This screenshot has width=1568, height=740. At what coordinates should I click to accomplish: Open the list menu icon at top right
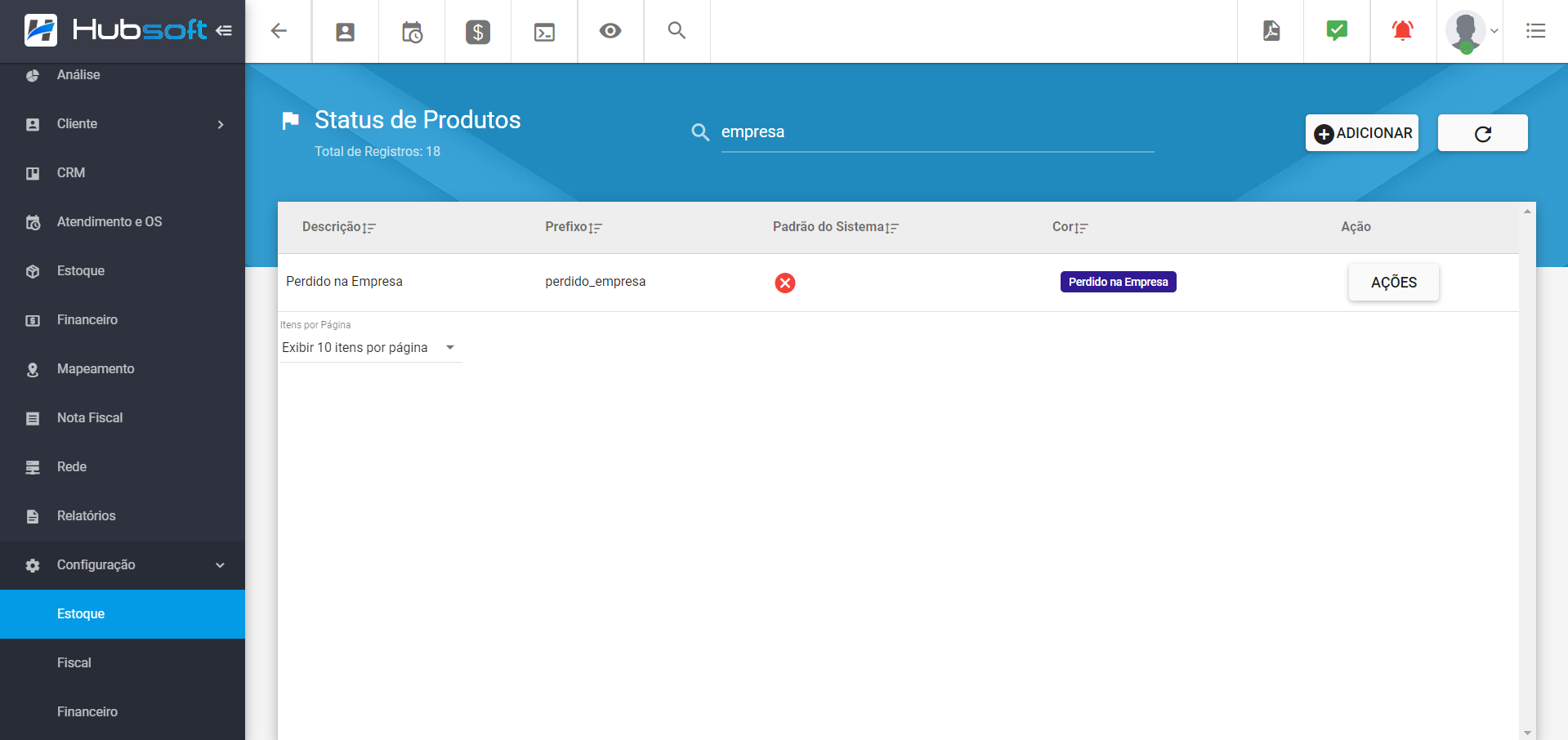pyautogui.click(x=1536, y=31)
